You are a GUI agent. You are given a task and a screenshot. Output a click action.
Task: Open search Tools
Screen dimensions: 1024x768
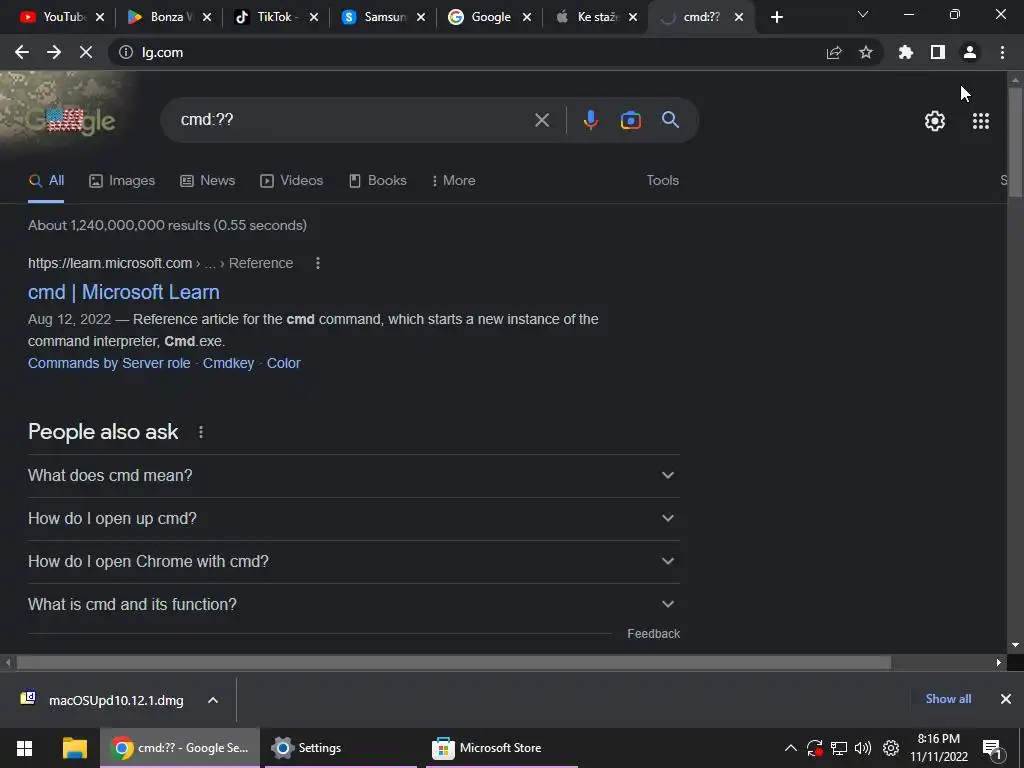pos(662,181)
